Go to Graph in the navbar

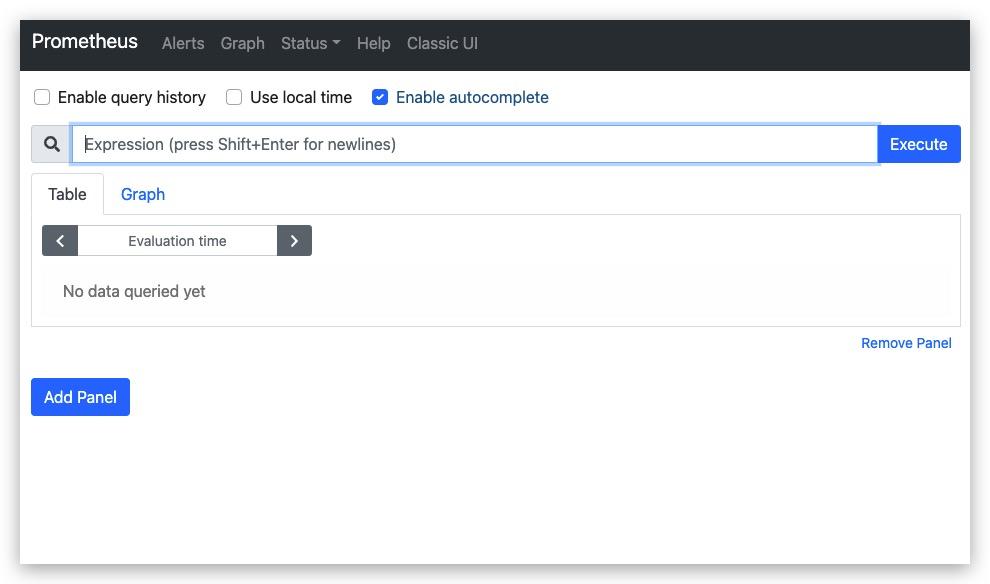coord(242,43)
